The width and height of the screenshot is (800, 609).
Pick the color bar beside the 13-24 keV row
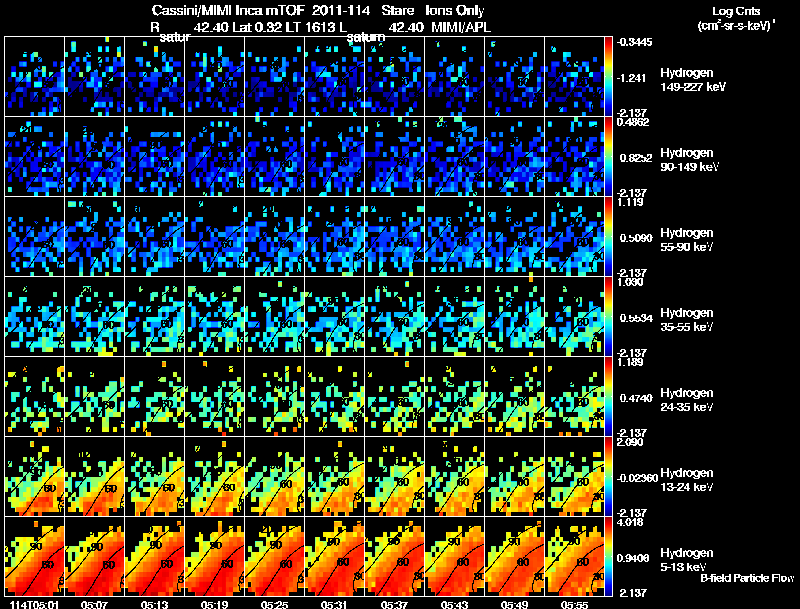(608, 477)
